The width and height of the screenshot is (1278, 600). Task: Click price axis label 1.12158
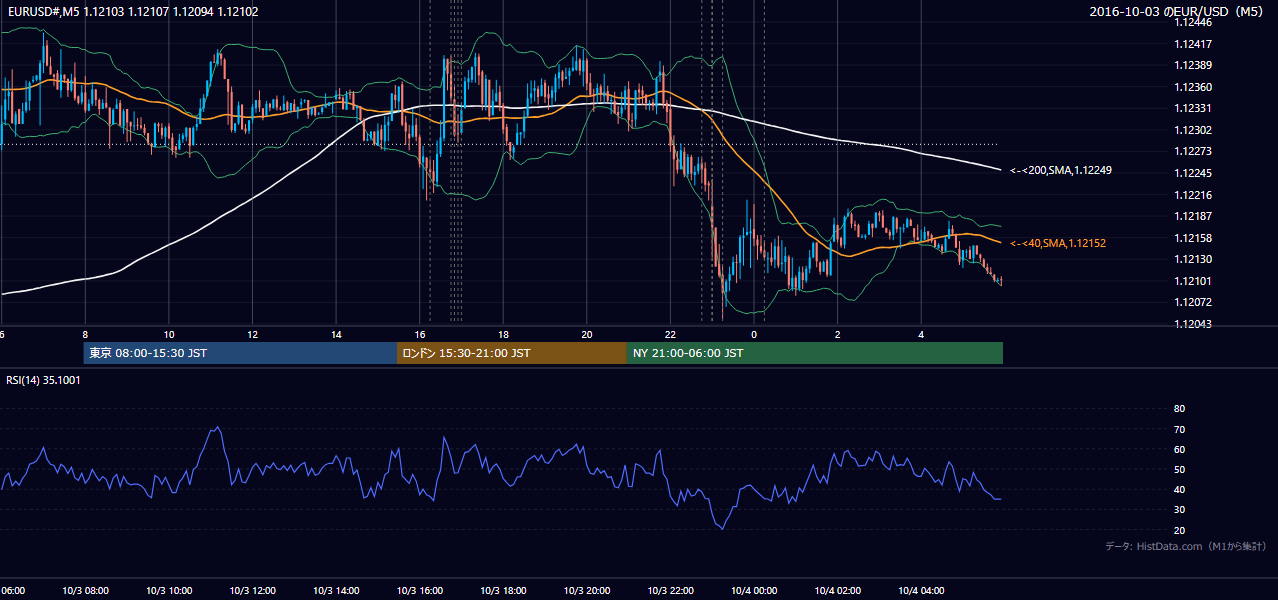(x=1192, y=238)
